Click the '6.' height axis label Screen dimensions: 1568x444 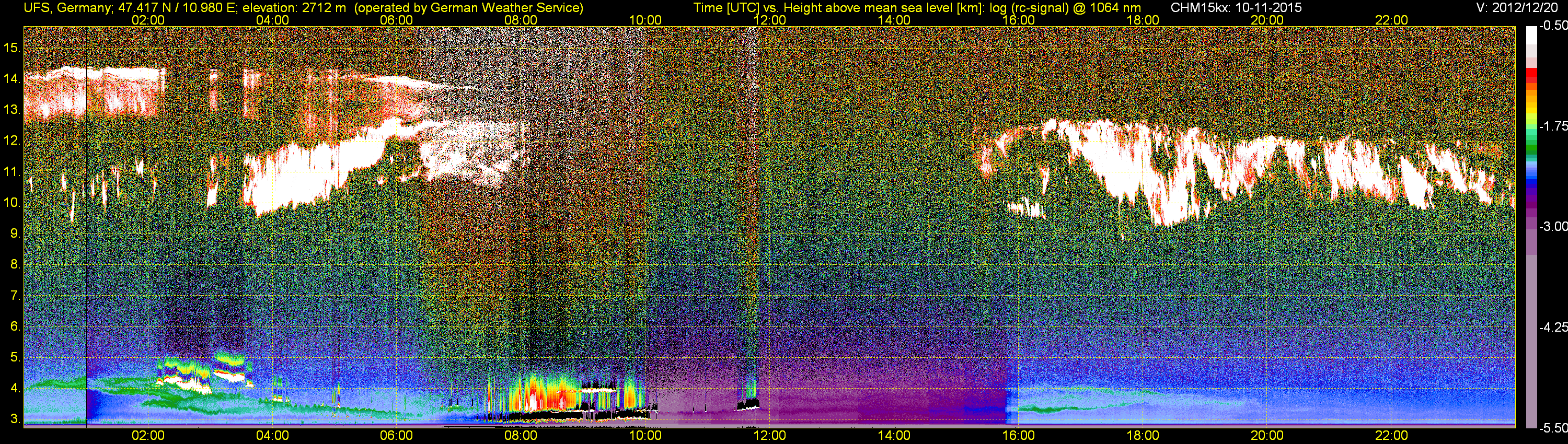click(16, 326)
